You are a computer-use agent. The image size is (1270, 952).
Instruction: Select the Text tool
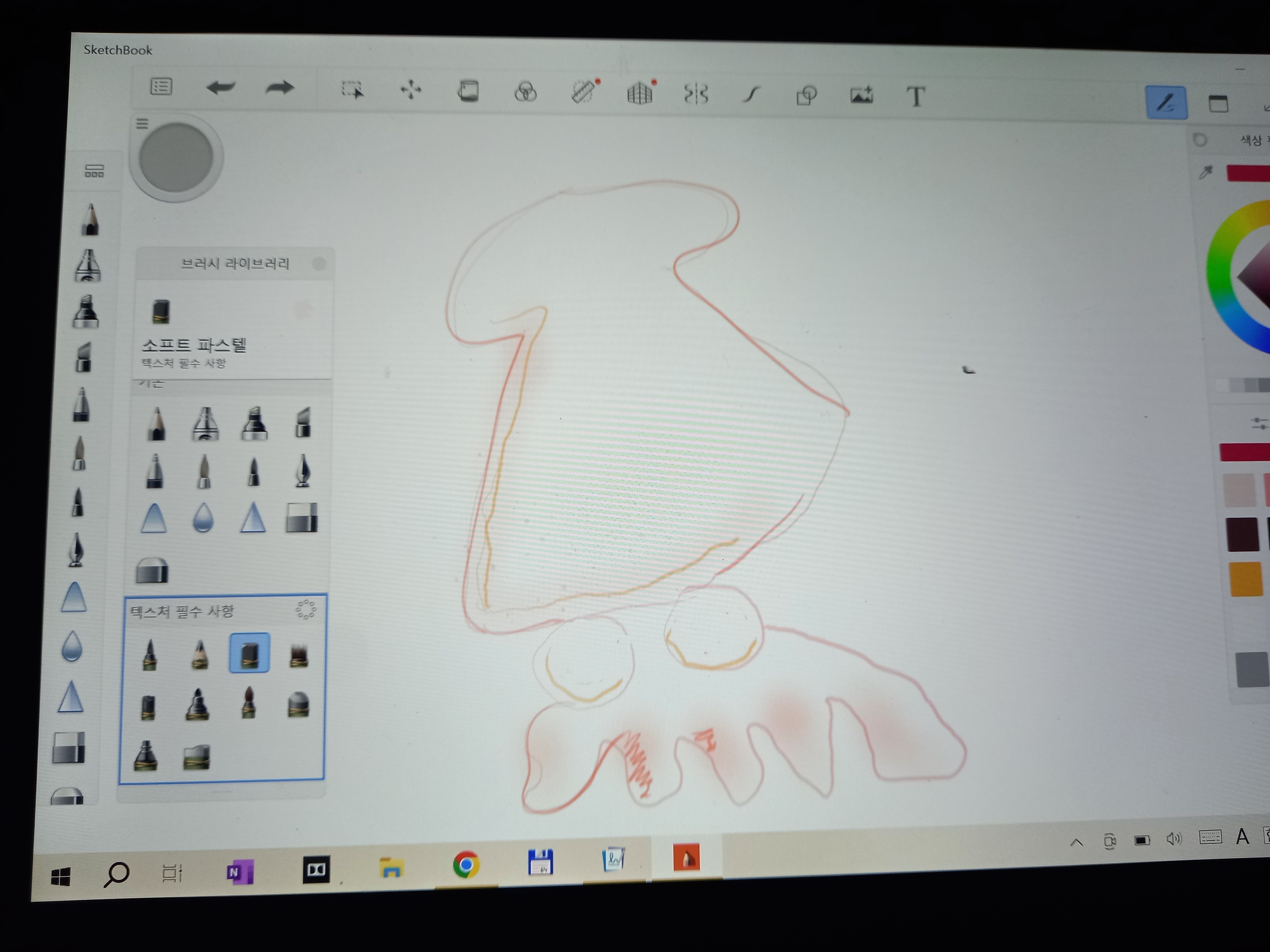pyautogui.click(x=916, y=96)
